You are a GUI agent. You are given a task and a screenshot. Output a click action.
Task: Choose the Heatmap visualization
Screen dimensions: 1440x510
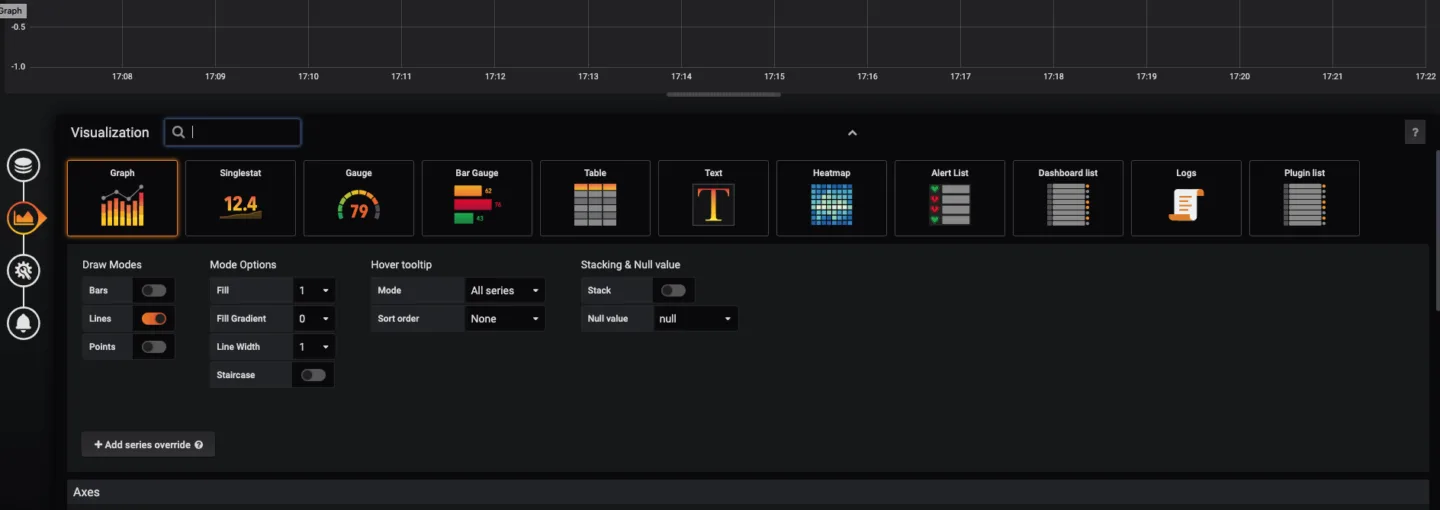click(x=831, y=198)
